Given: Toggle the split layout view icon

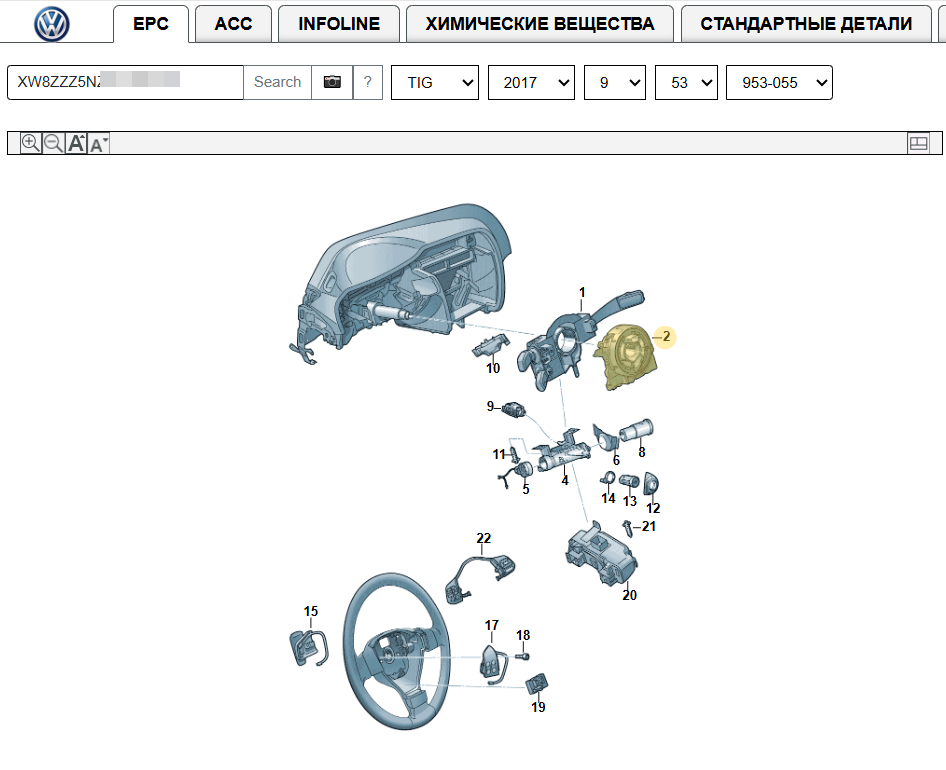Looking at the screenshot, I should coord(918,144).
